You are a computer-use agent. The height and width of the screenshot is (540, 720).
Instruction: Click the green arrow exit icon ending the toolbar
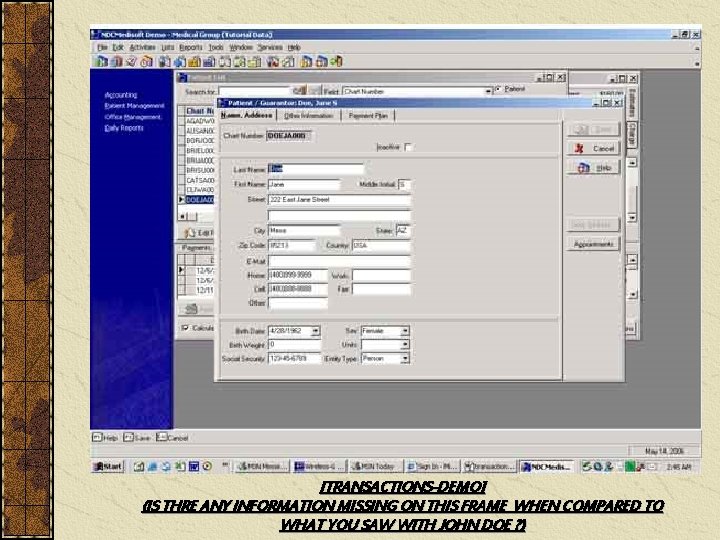point(337,62)
